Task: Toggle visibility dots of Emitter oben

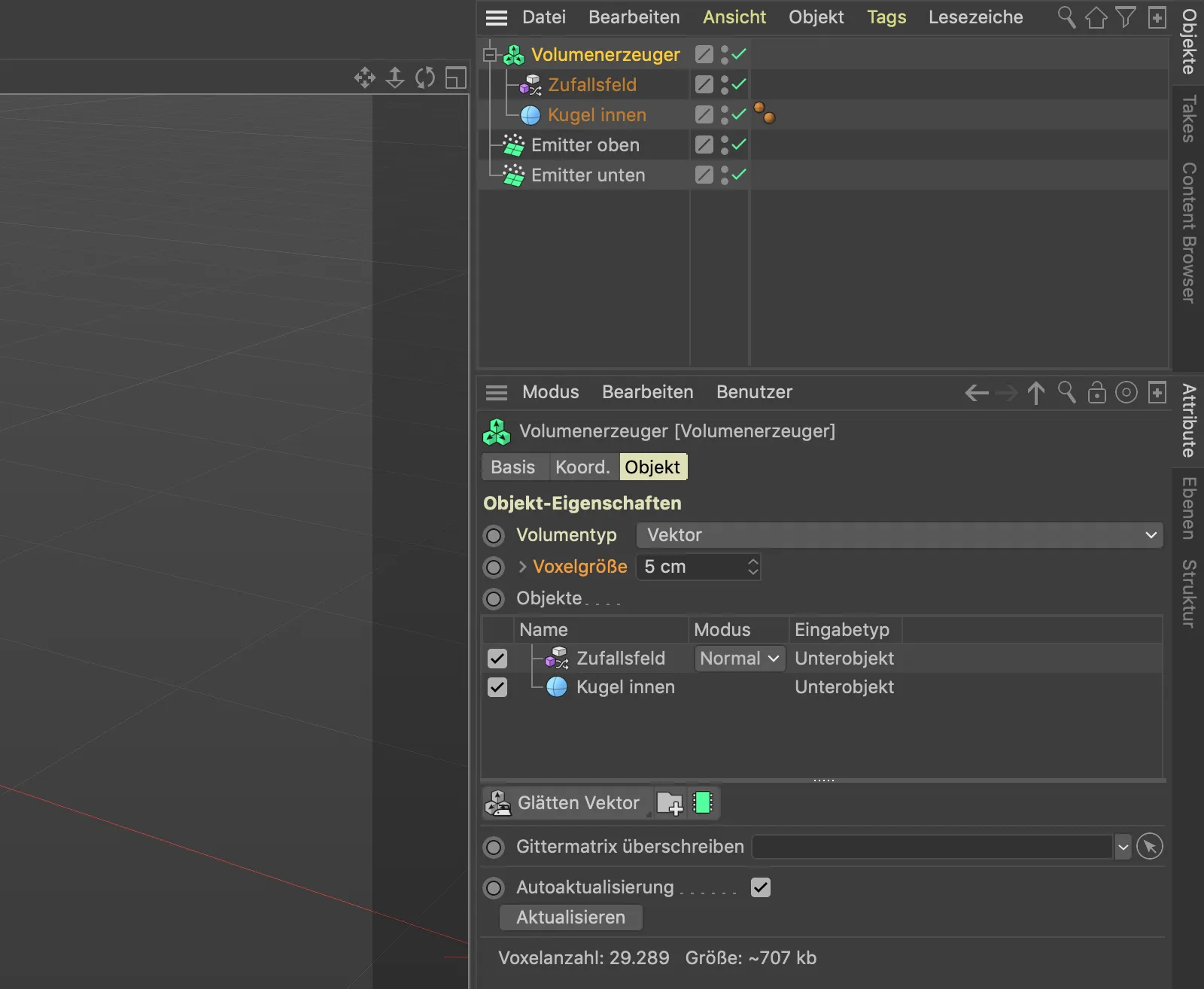Action: [724, 145]
